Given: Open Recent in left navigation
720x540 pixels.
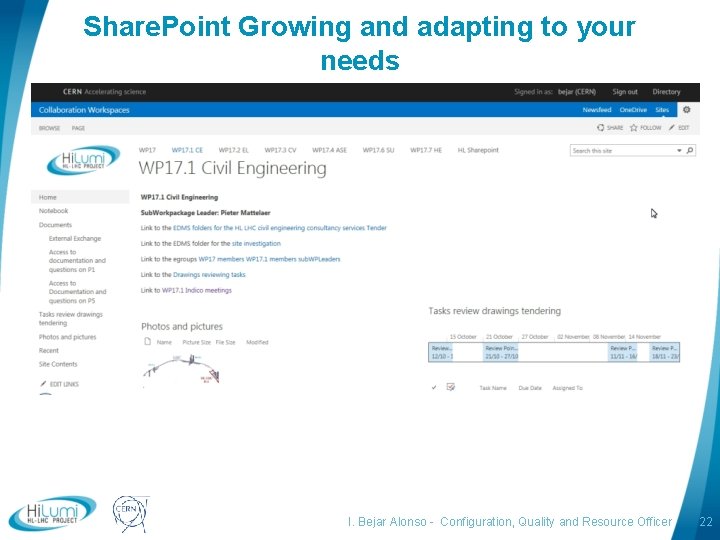Looking at the screenshot, I should [49, 350].
